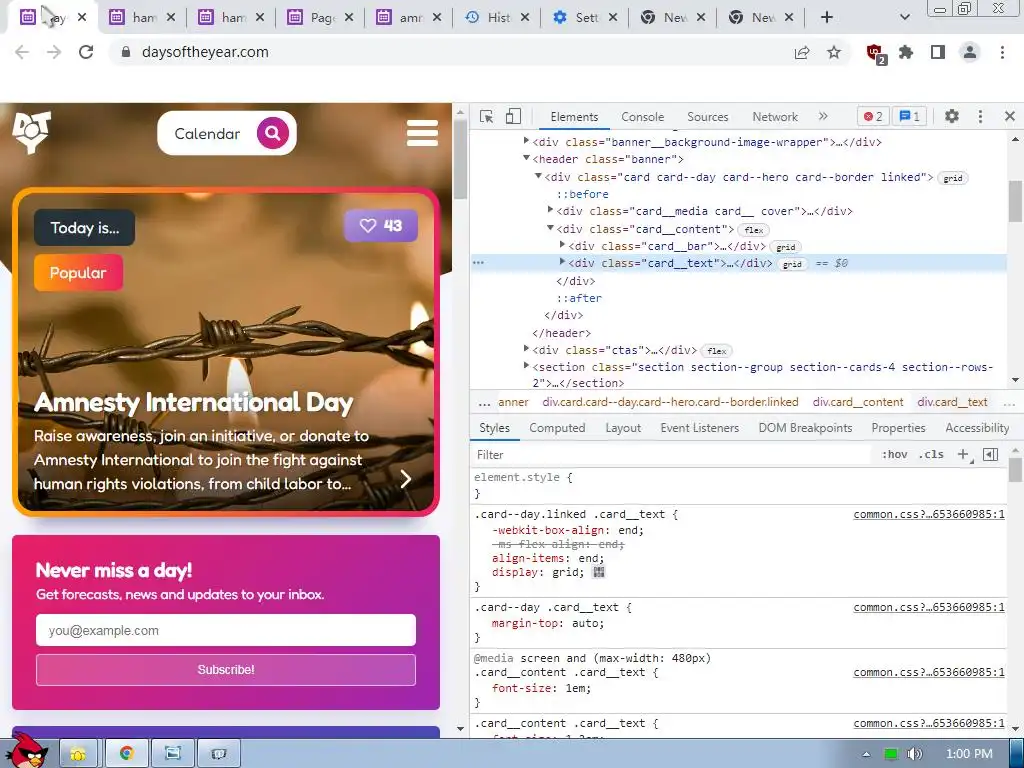Open the Properties tab
Screen dimensions: 1024x768
898,428
